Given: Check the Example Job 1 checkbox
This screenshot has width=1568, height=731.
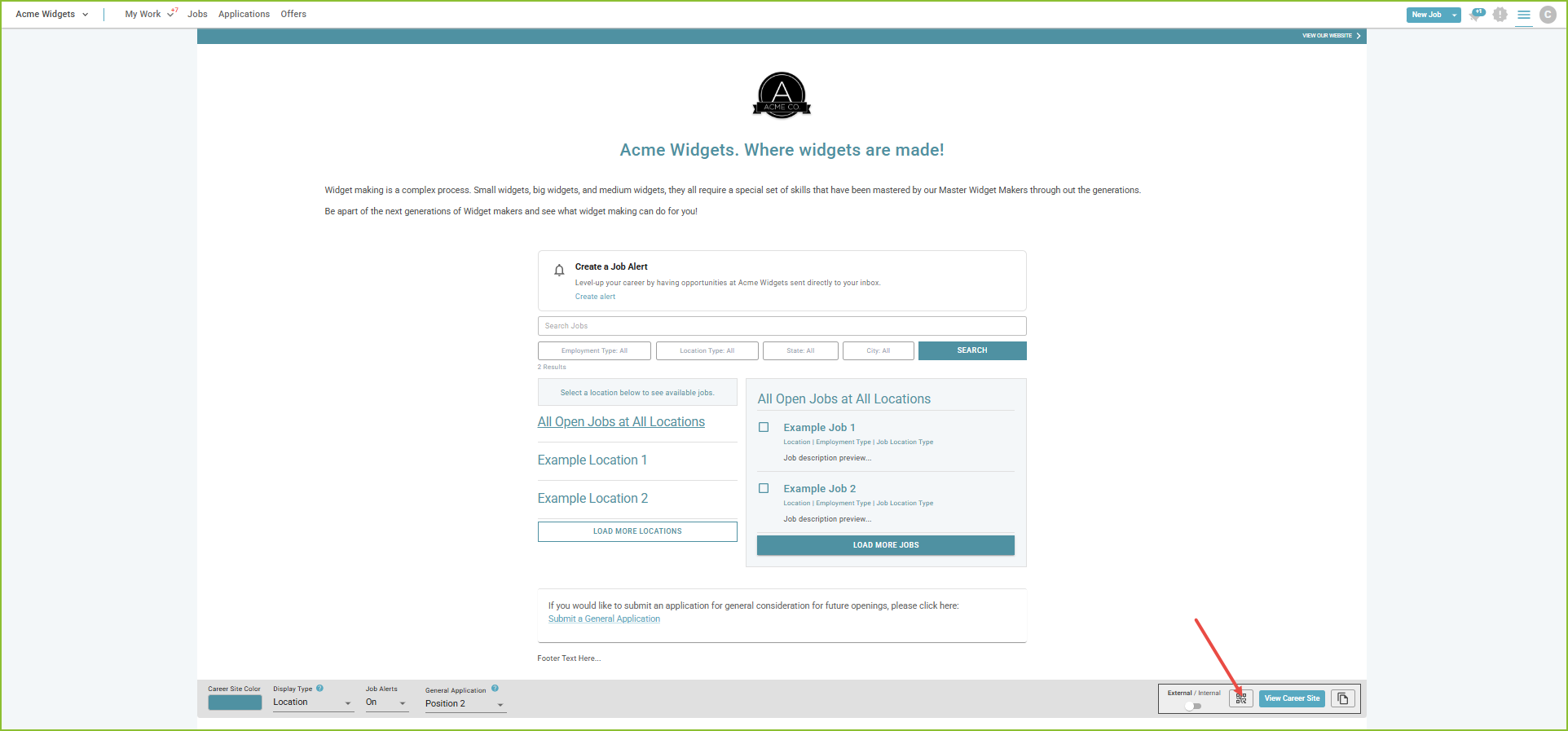Looking at the screenshot, I should click(x=764, y=427).
